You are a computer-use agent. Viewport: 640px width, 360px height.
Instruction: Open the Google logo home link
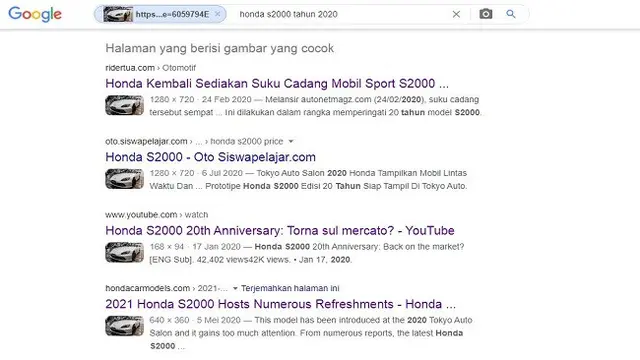click(35, 14)
